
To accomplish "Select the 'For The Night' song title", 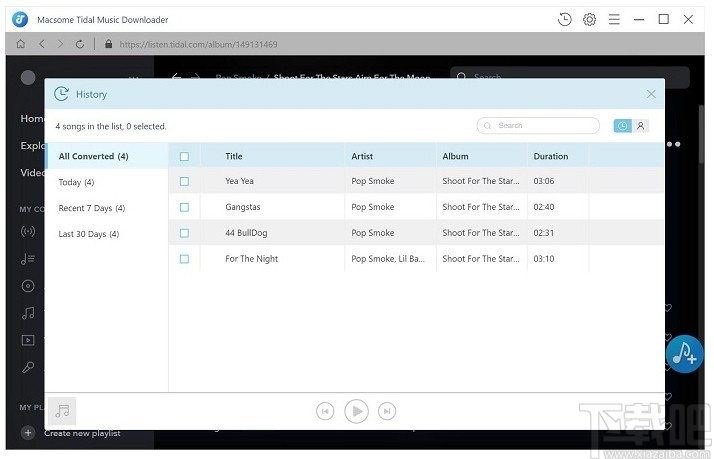I will click(251, 259).
